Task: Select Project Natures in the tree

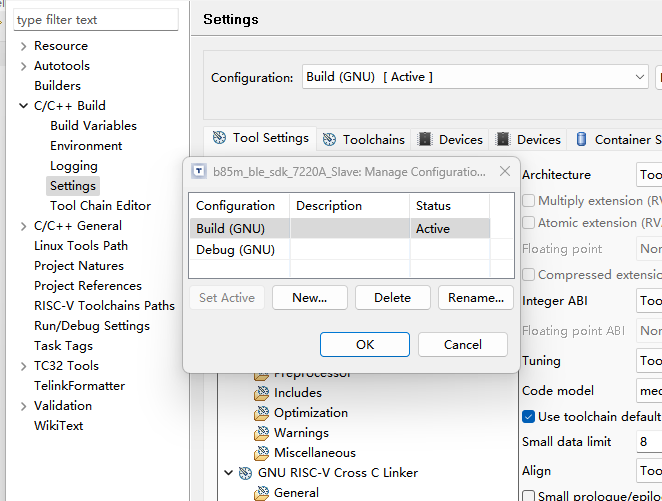Action: click(x=79, y=266)
